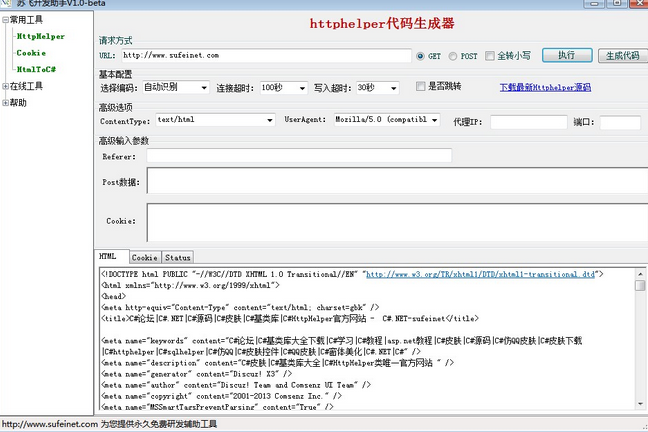Toggle the 是否跳转 checkbox
This screenshot has width=648, height=432.
click(420, 86)
